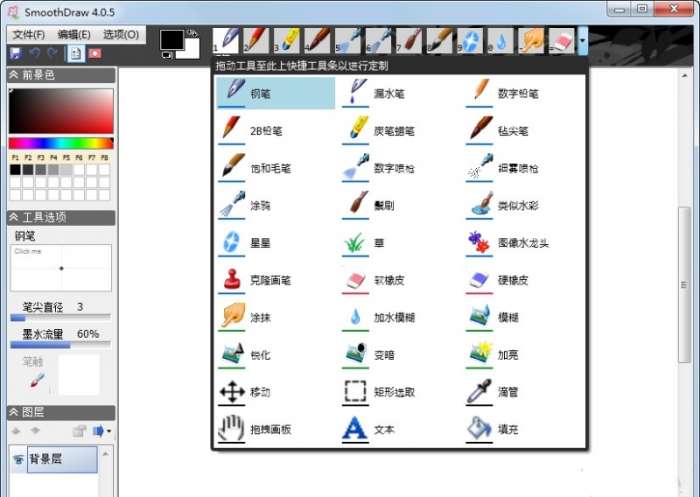Click the save disk icon in toolbar
This screenshot has width=700, height=497.
[x=16, y=54]
